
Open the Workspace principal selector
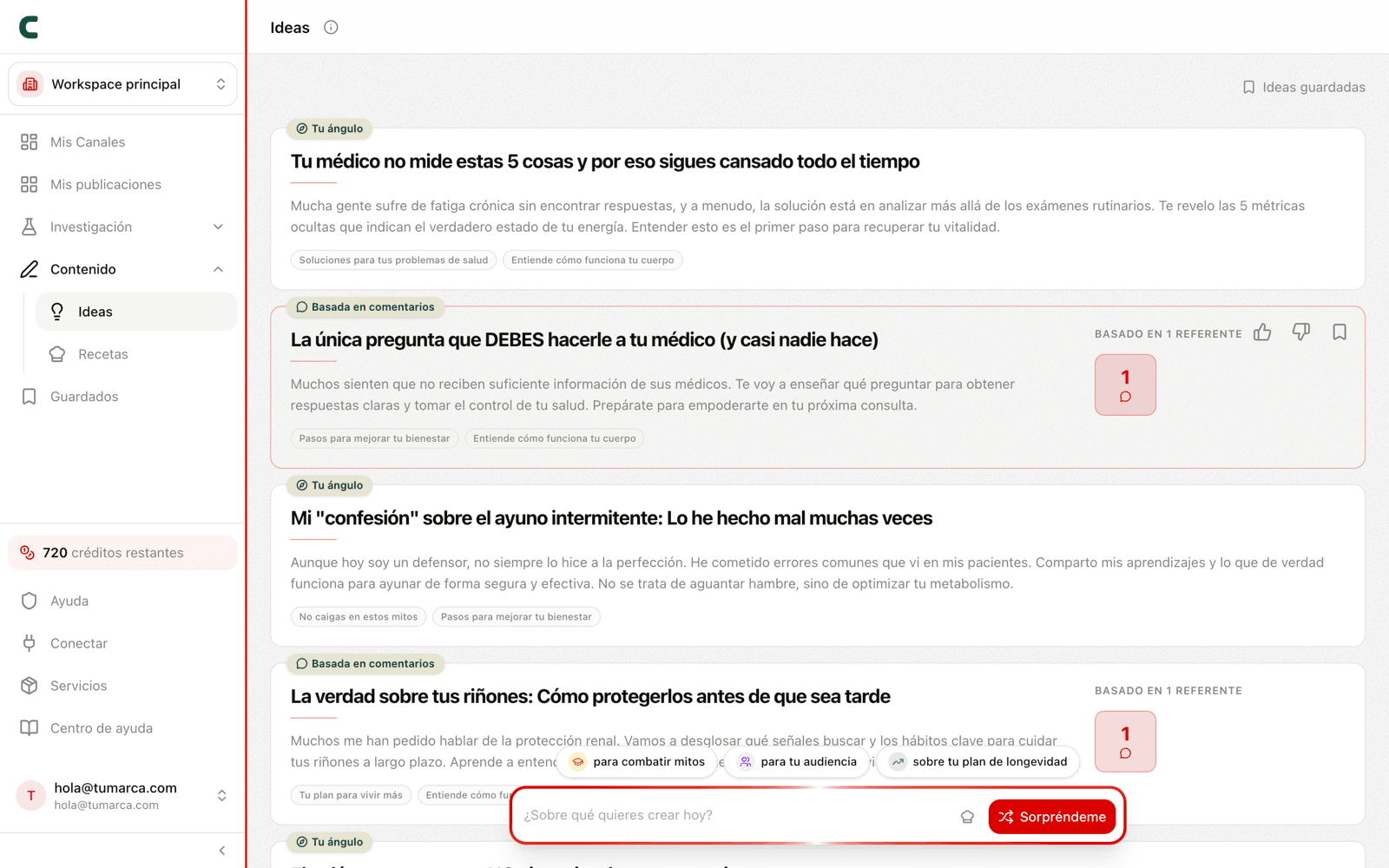coord(122,84)
